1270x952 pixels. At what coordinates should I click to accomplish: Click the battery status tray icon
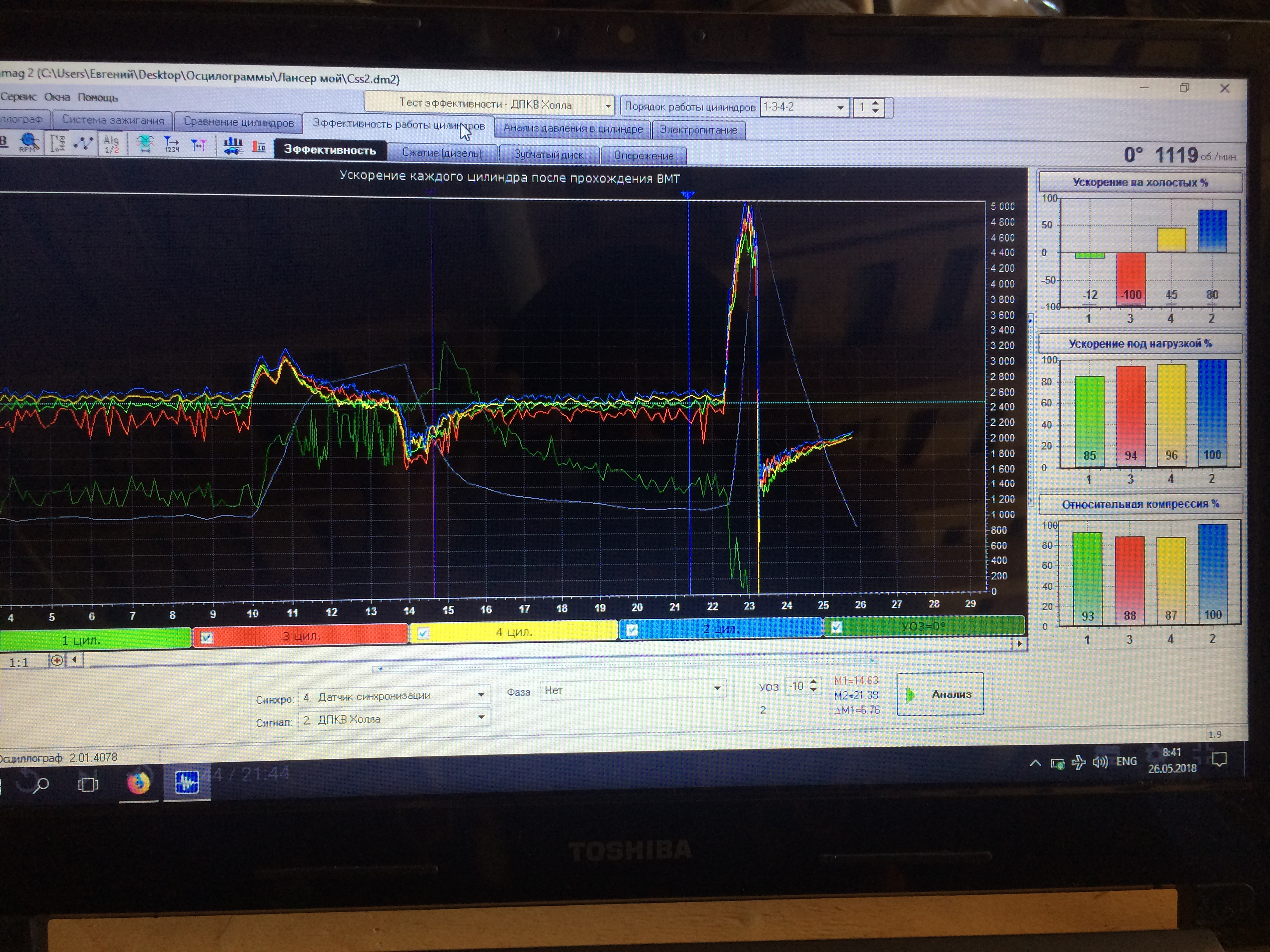[1057, 763]
